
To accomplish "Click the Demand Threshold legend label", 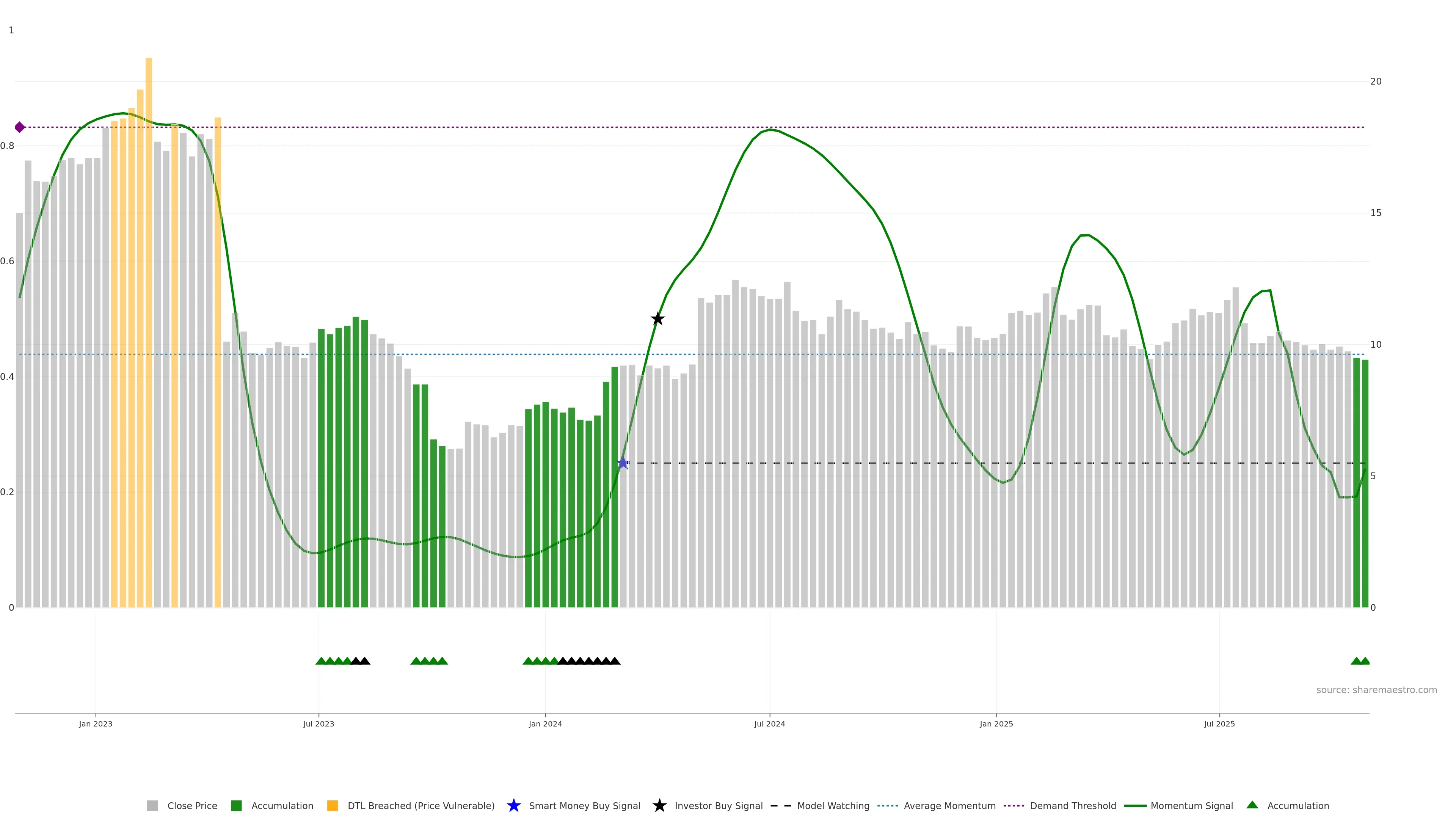I will (1073, 805).
